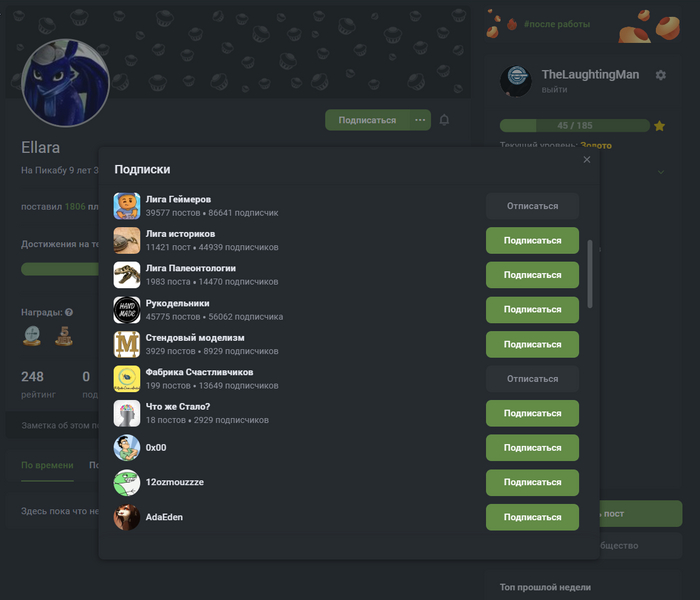This screenshot has height=600, width=700.
Task: Click the Подписаться button on Ellara's profile
Action: click(x=367, y=120)
